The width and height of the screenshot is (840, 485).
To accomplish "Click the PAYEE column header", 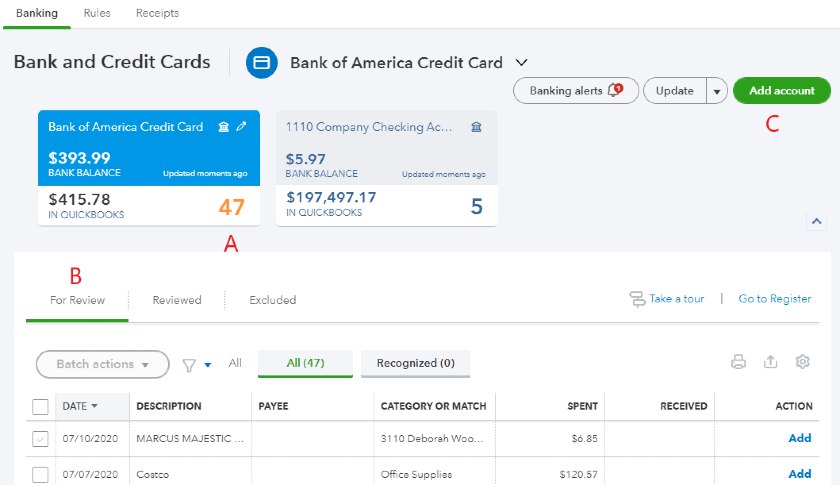I will click(273, 406).
